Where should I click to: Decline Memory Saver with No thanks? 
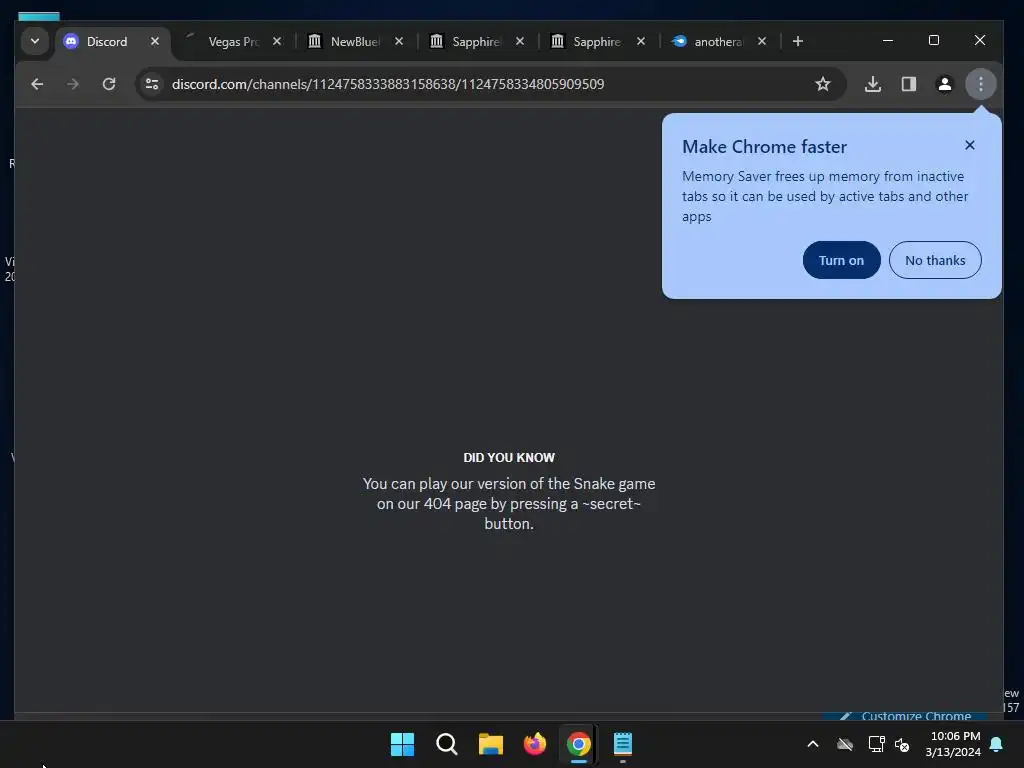(935, 260)
